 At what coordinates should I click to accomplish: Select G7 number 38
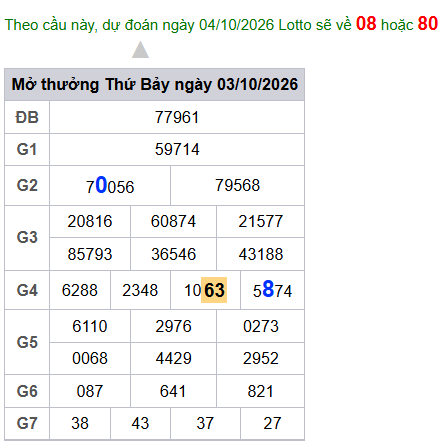pos(80,423)
